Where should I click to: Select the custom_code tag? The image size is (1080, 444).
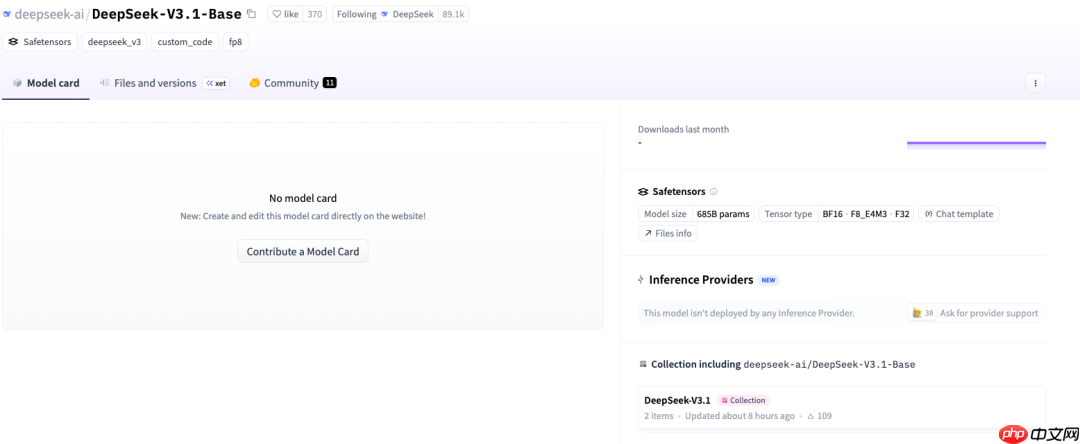(185, 42)
